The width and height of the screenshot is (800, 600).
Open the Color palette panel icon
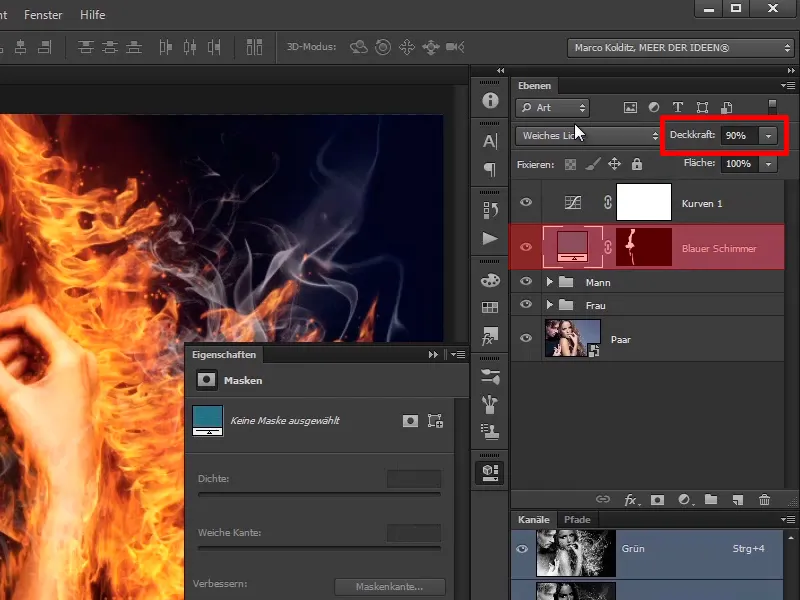(x=490, y=280)
